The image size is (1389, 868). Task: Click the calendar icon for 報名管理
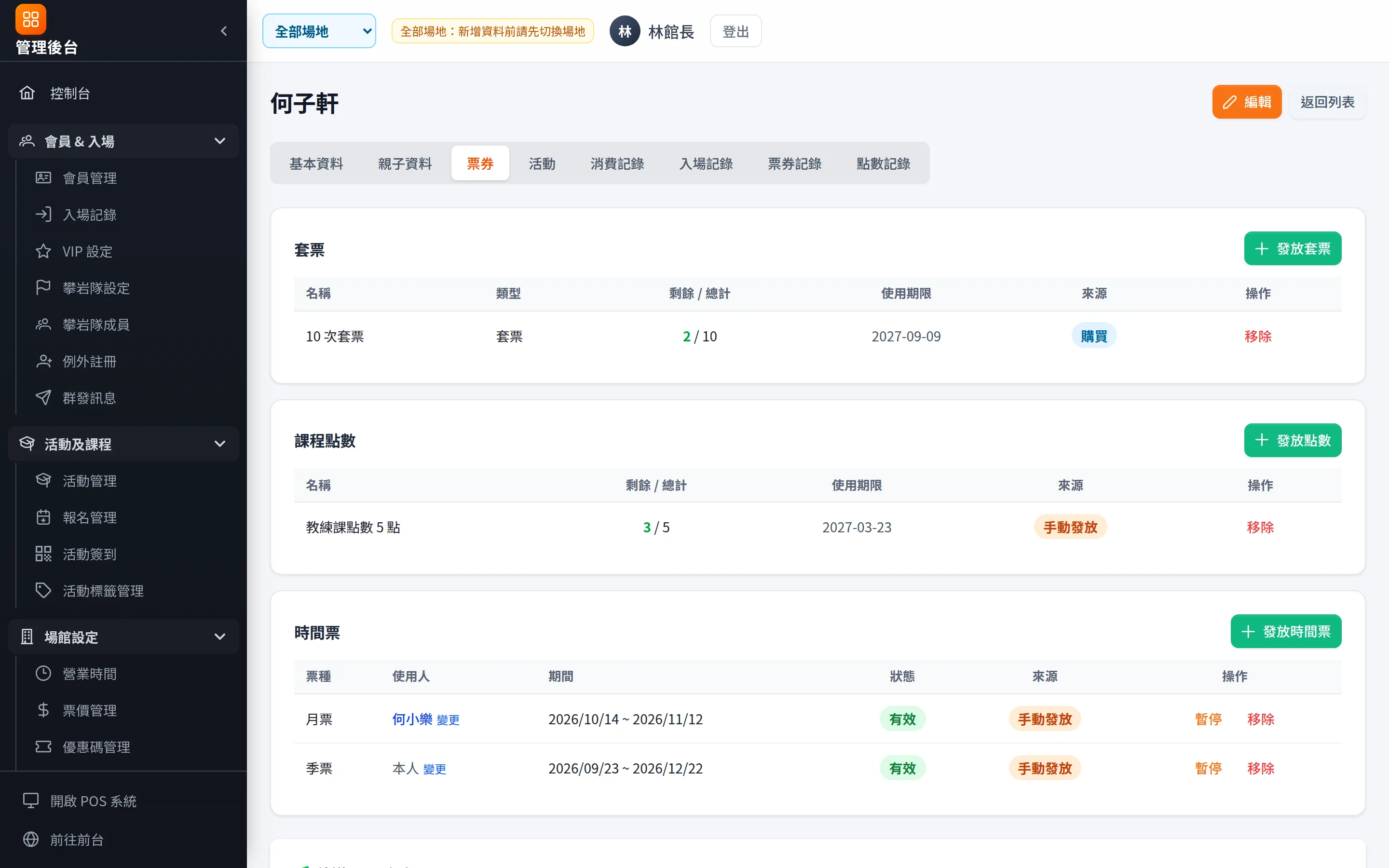pyautogui.click(x=43, y=517)
